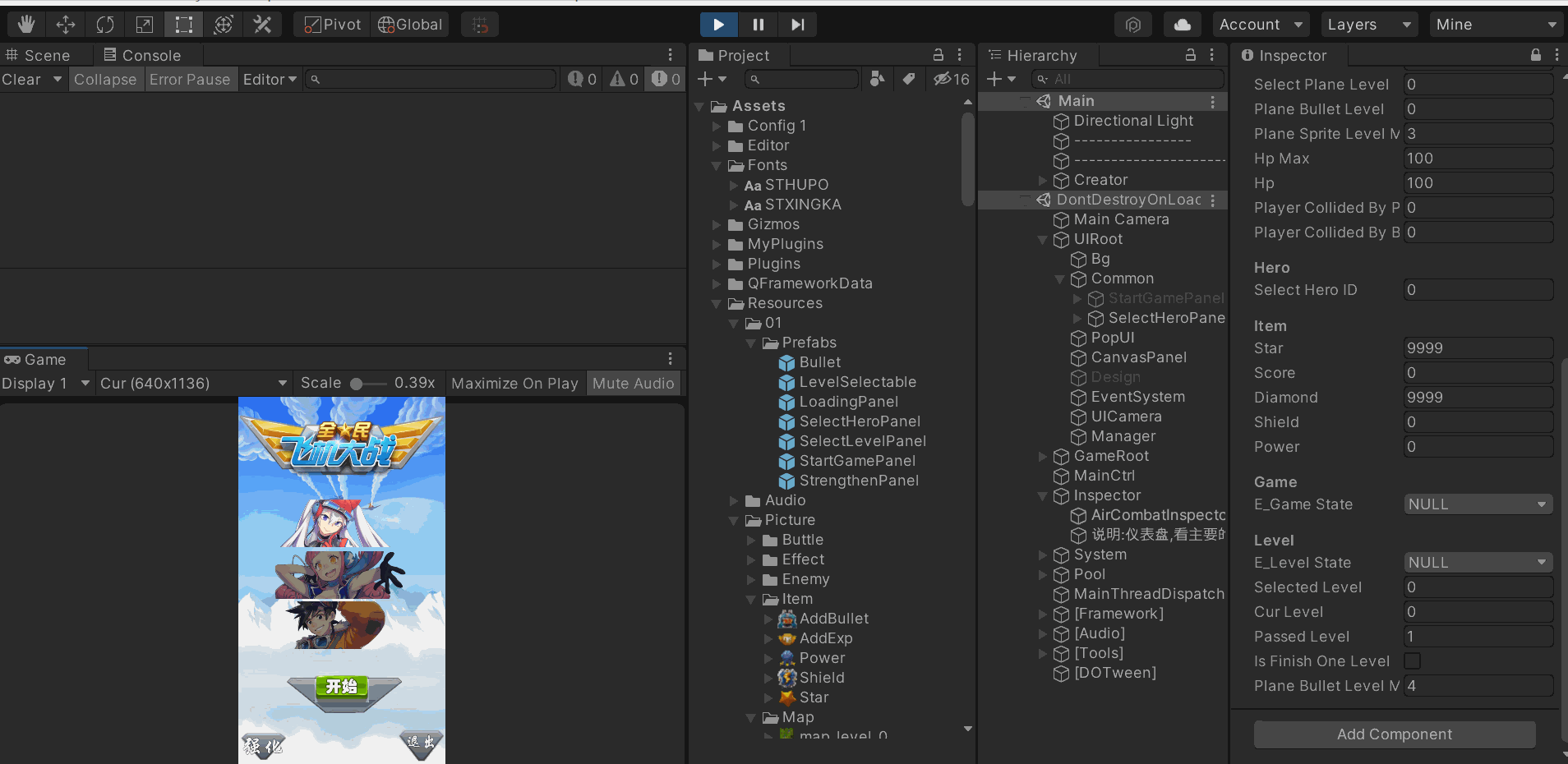Expand the Creator object
Screen dimensions: 1568x764
[x=1043, y=180]
